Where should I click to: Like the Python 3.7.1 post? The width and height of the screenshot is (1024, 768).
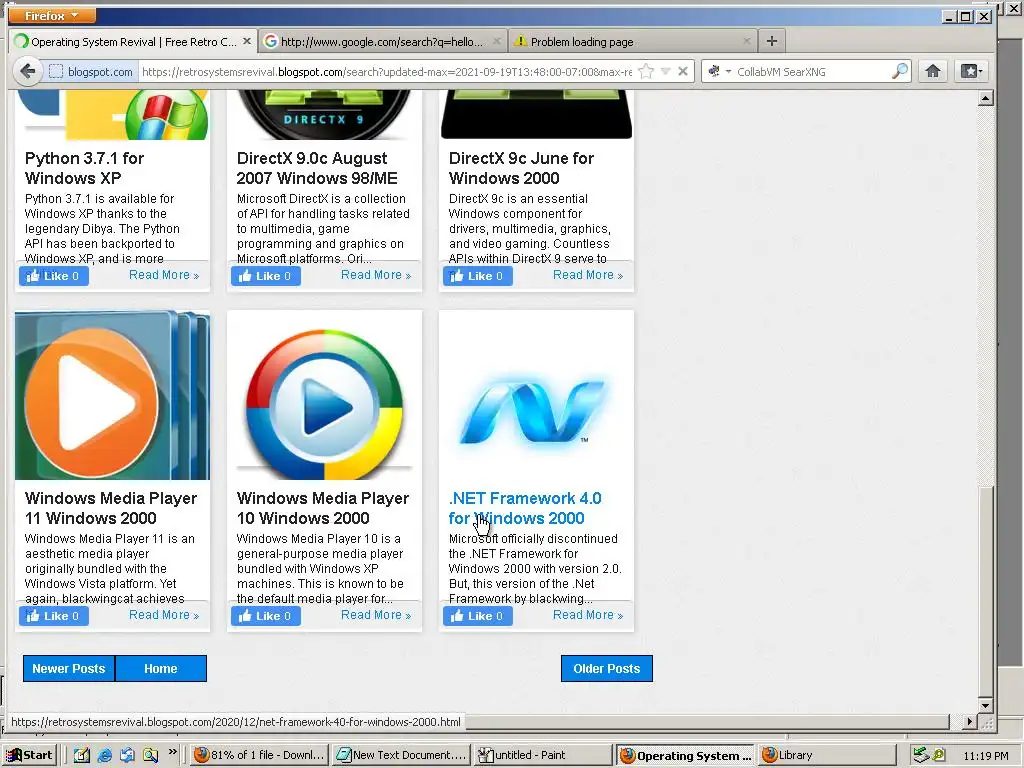54,276
